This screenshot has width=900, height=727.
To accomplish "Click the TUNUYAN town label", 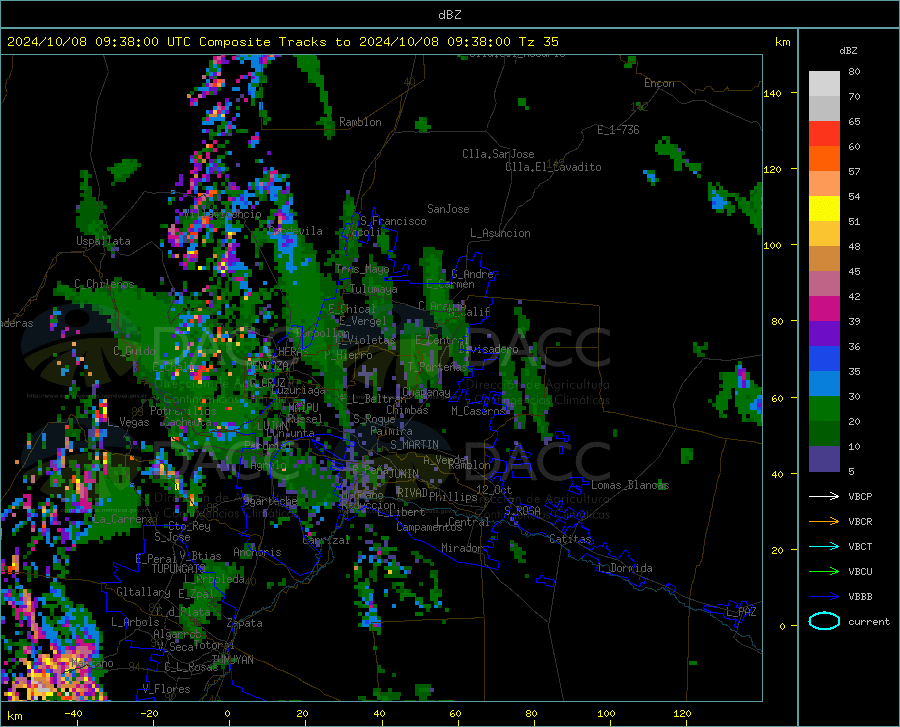I will (232, 660).
